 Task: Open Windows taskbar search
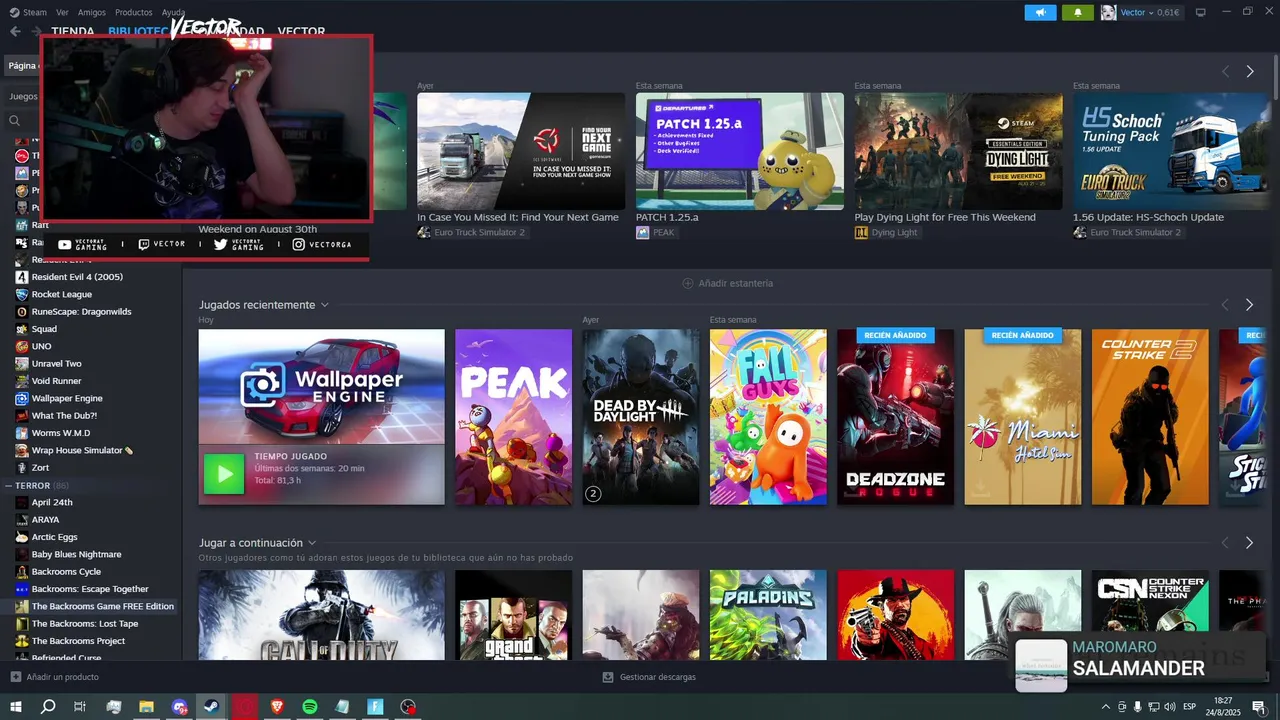(48, 707)
